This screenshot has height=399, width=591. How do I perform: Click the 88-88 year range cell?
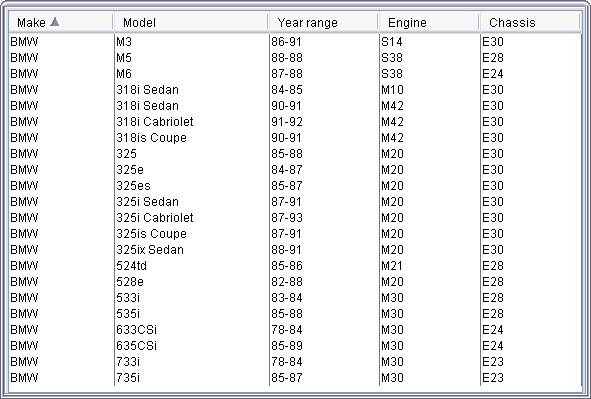[x=325, y=58]
